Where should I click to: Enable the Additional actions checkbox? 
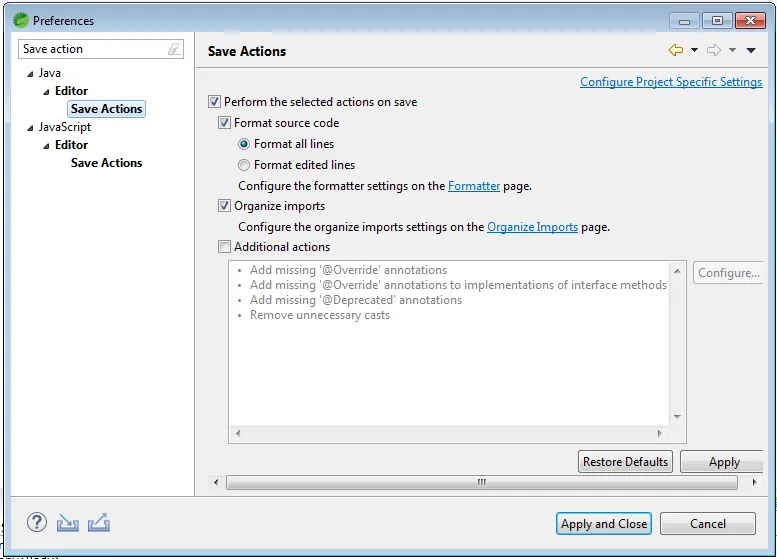click(224, 247)
